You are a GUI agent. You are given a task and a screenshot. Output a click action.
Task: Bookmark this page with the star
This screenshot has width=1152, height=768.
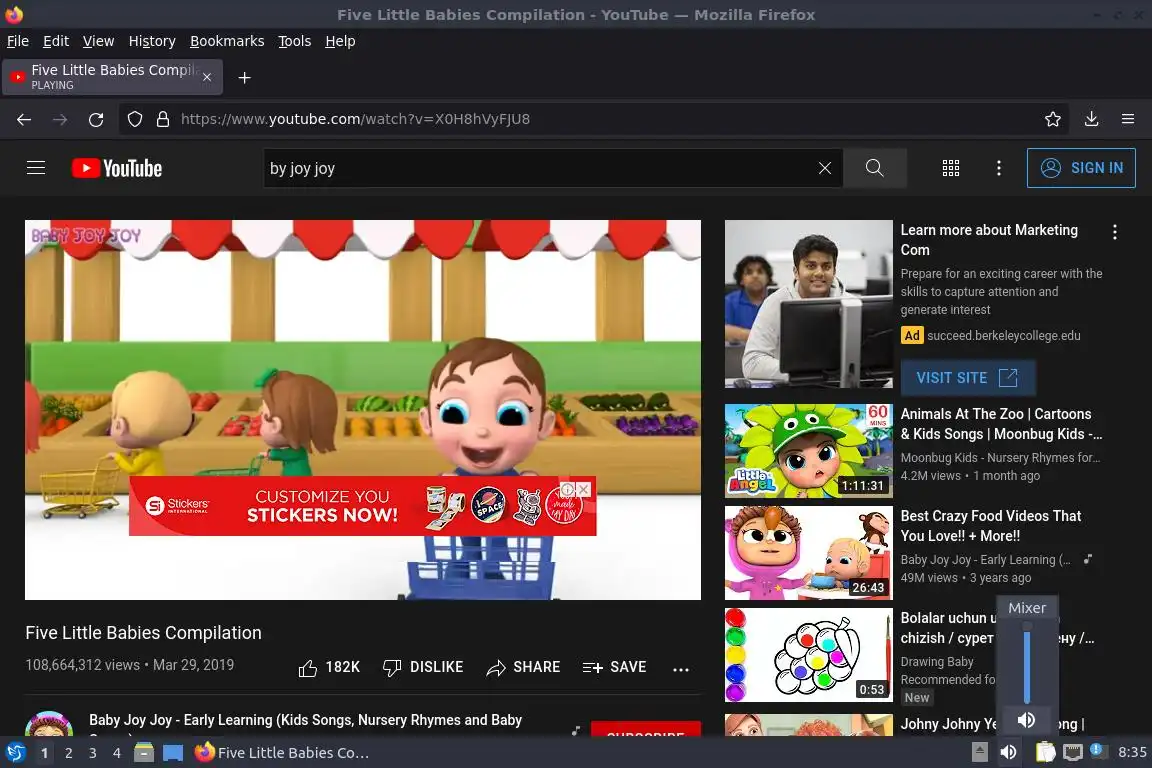click(x=1053, y=119)
